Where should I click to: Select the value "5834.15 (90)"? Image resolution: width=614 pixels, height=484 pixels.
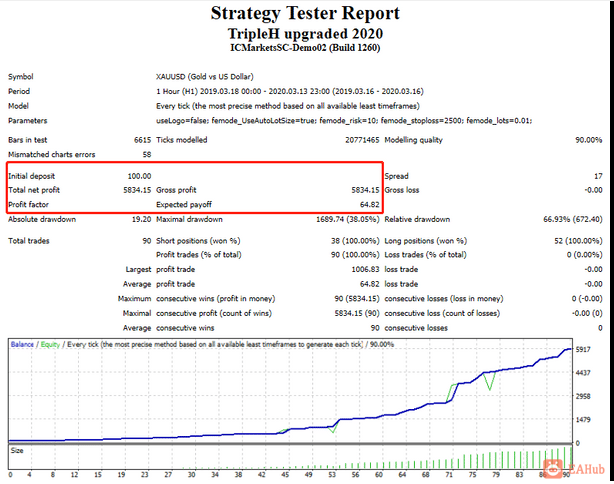coord(357,313)
